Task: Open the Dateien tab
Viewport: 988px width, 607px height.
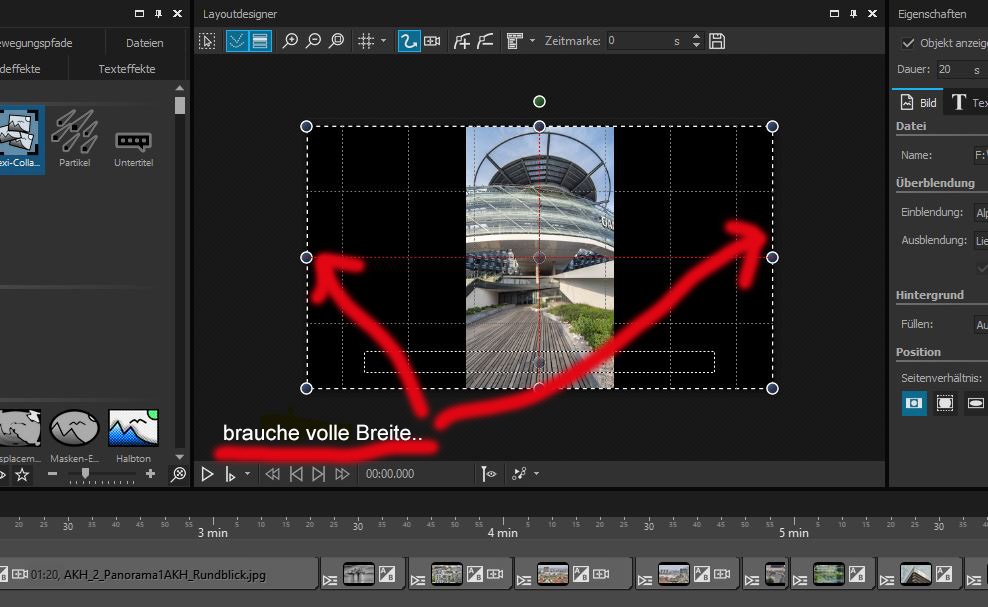Action: point(144,43)
